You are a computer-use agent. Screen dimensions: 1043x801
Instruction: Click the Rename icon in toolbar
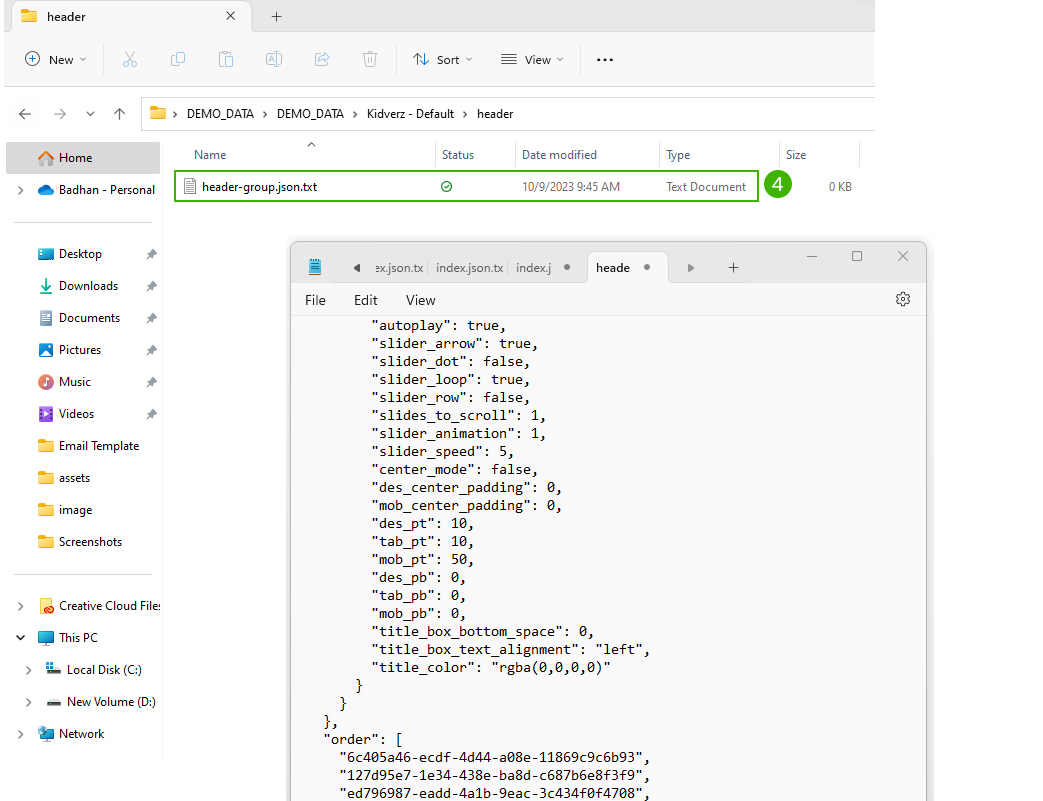click(x=273, y=60)
